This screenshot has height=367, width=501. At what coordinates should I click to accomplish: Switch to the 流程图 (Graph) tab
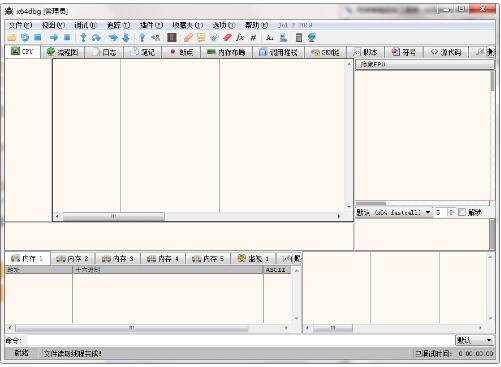pyautogui.click(x=63, y=52)
